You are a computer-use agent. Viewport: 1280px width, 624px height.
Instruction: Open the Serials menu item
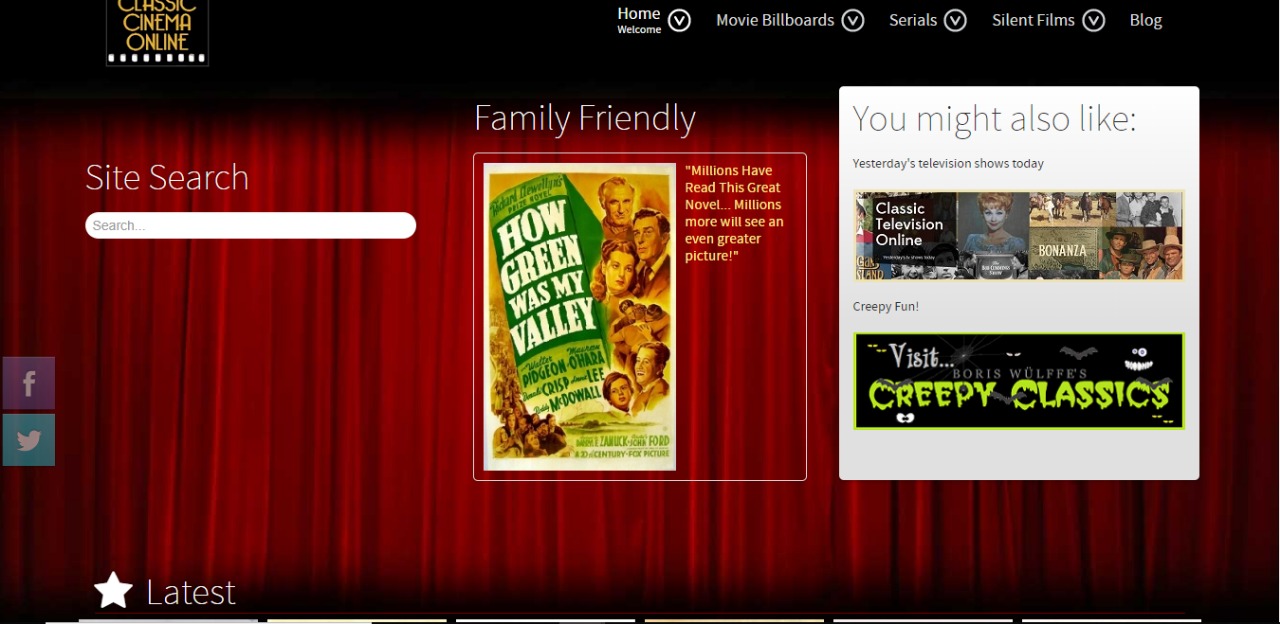[x=913, y=20]
